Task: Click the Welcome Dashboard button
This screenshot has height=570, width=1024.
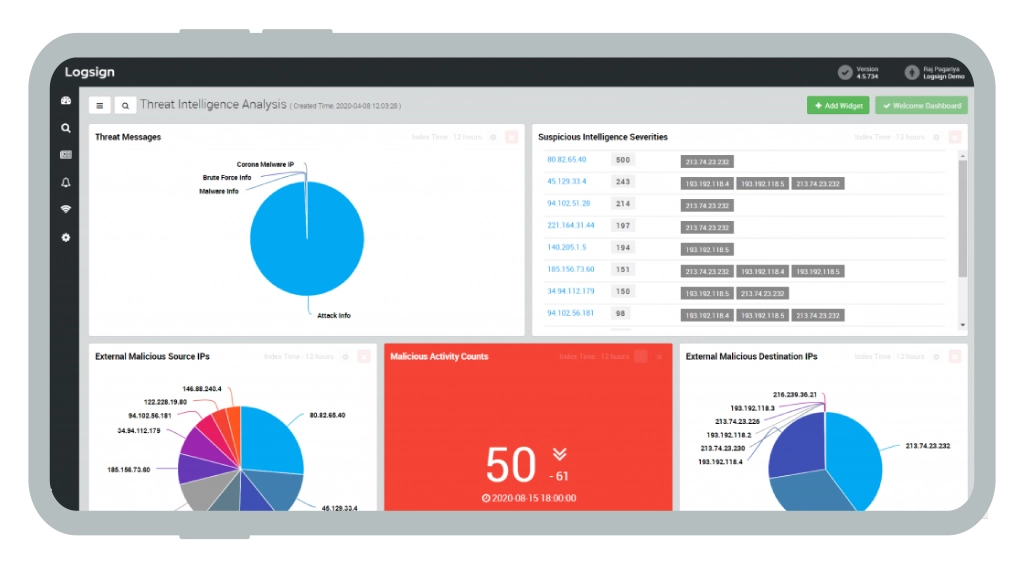Action: [x=921, y=105]
